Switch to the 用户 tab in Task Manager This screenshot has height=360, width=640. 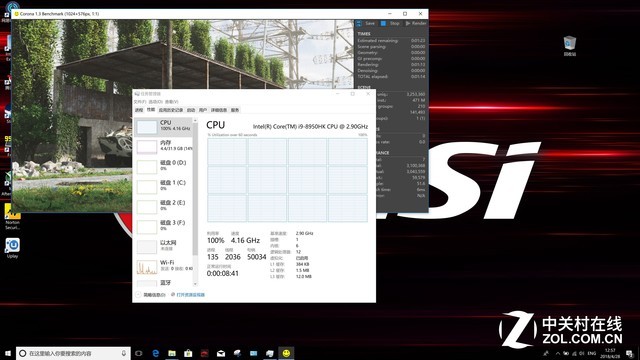coord(203,110)
